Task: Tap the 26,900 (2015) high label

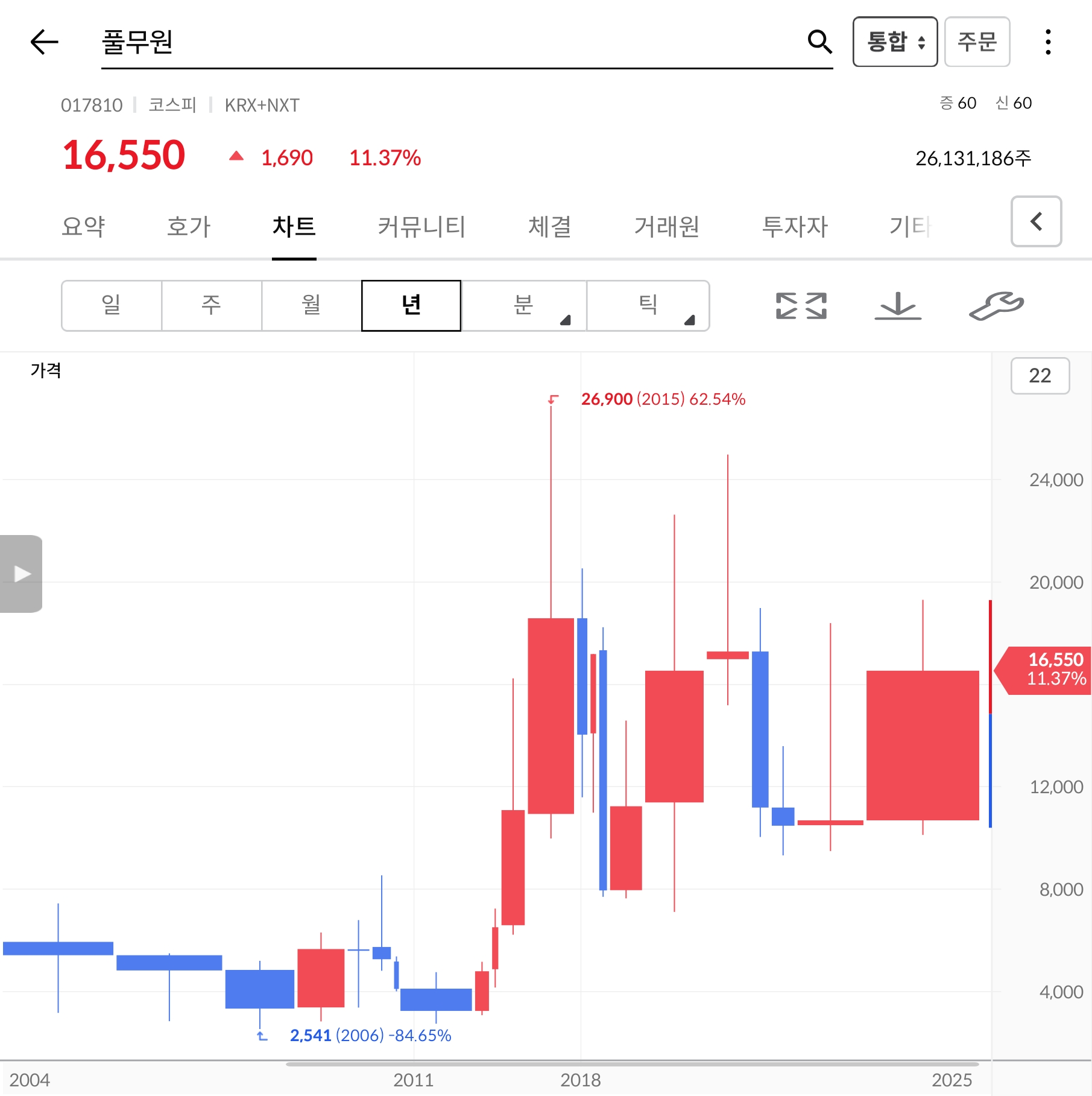Action: coord(663,399)
